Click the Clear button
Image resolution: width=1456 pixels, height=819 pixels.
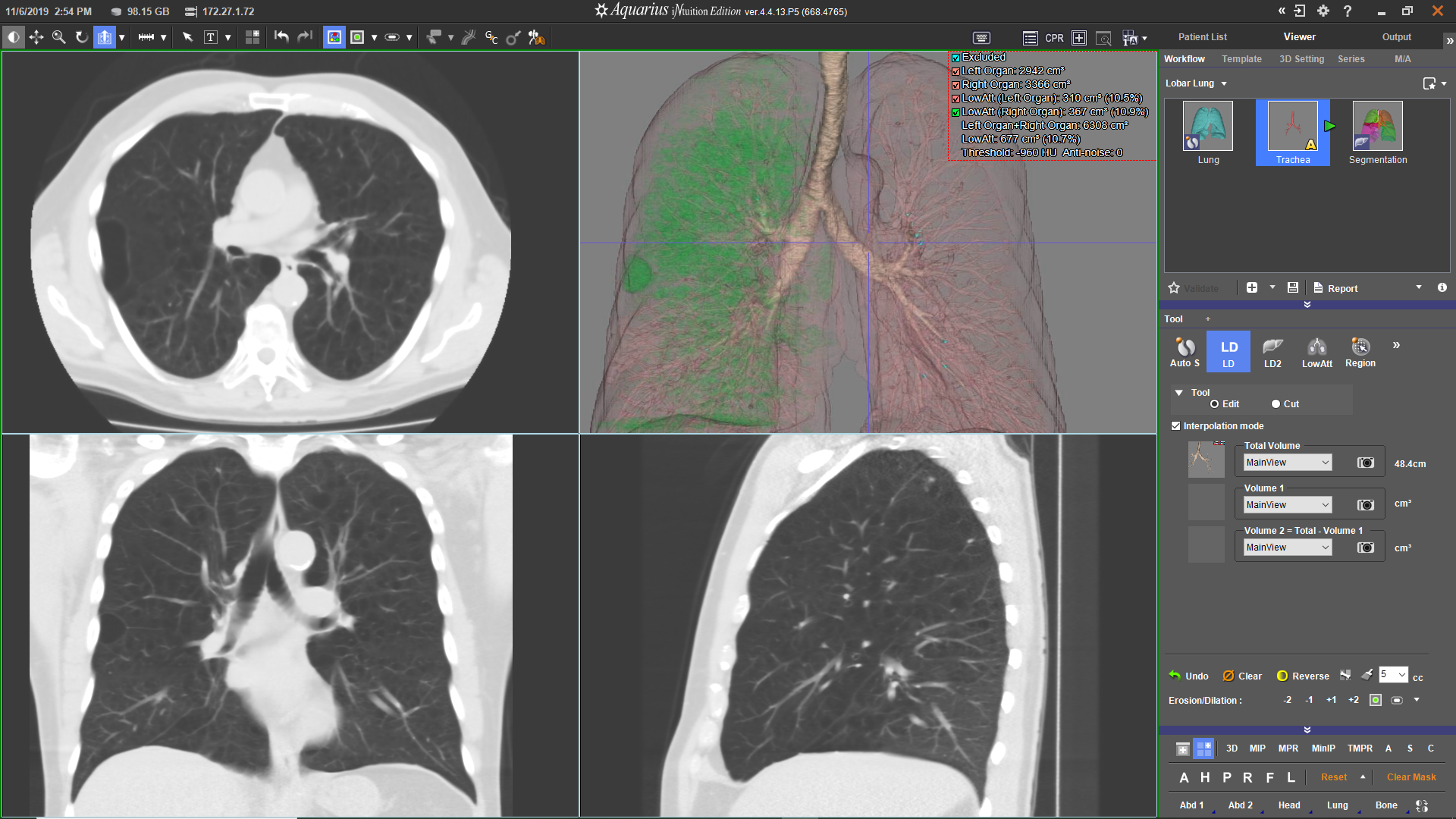(1242, 676)
